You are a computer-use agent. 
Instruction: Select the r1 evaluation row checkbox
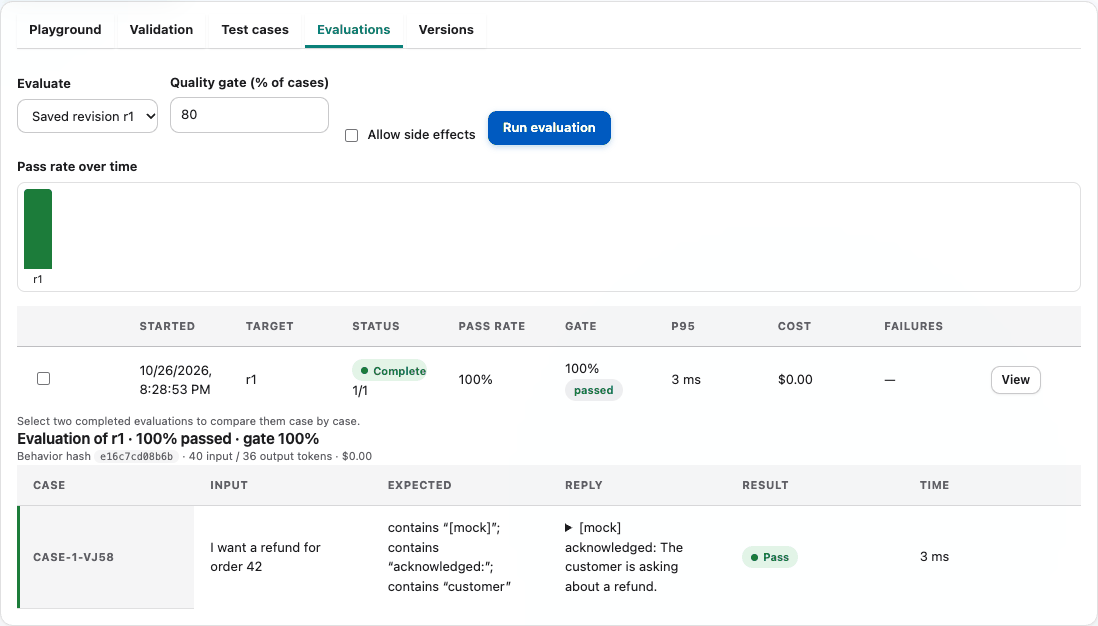[43, 379]
